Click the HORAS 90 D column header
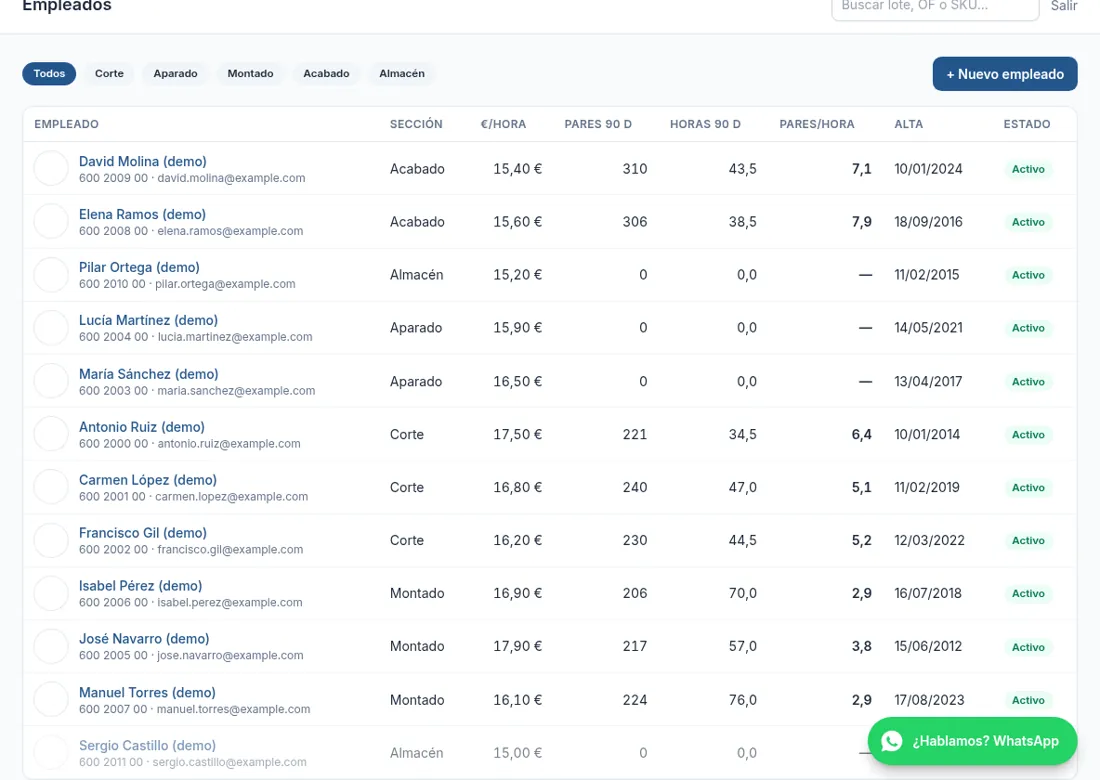 (x=705, y=124)
